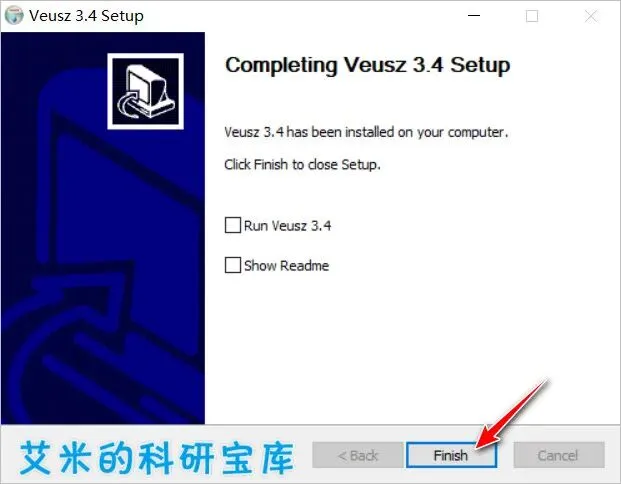Image resolution: width=621 pixels, height=484 pixels.
Task: Click the installer computer logo image
Action: tap(145, 91)
